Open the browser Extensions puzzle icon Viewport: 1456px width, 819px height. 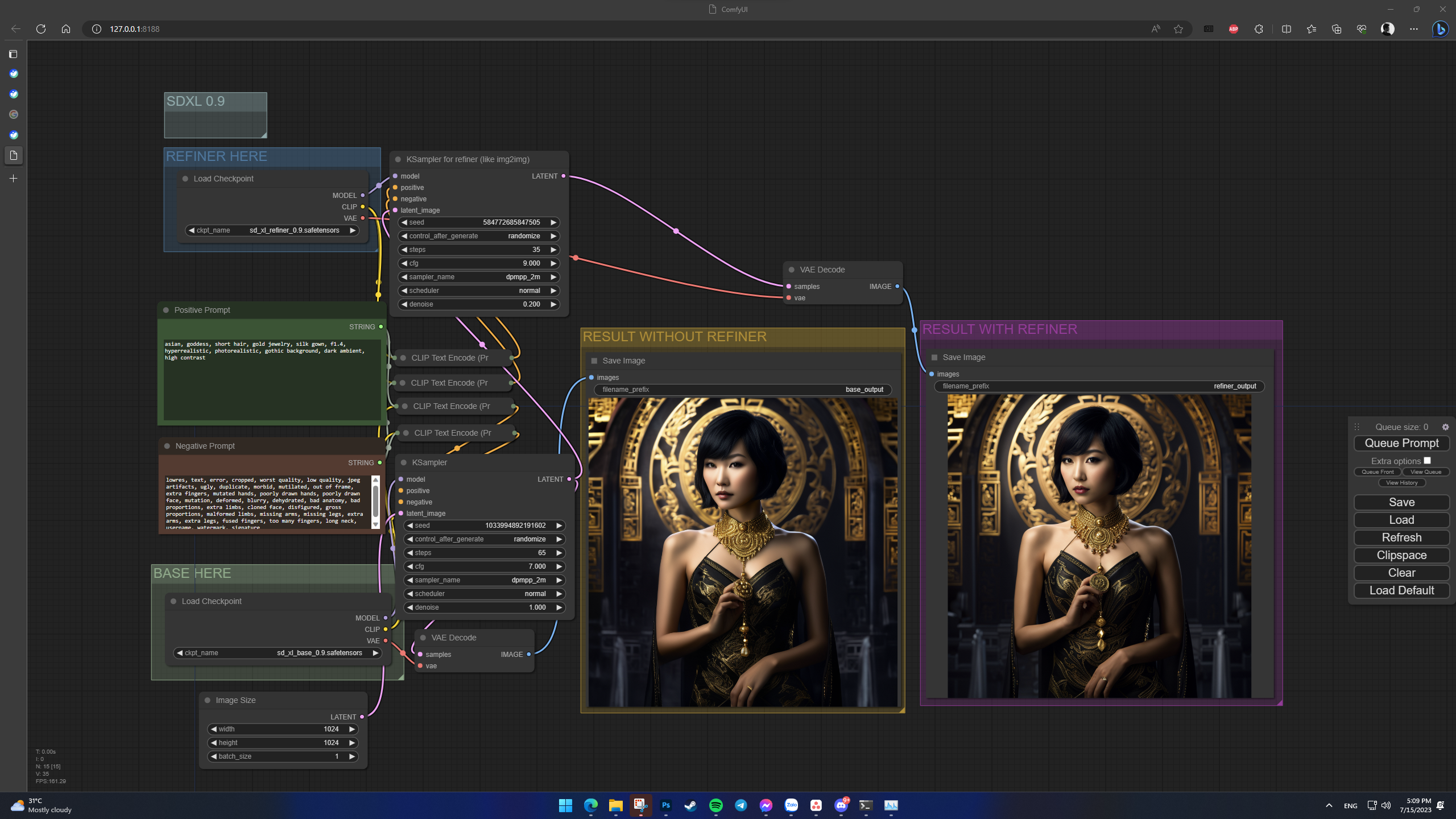pos(1259,29)
